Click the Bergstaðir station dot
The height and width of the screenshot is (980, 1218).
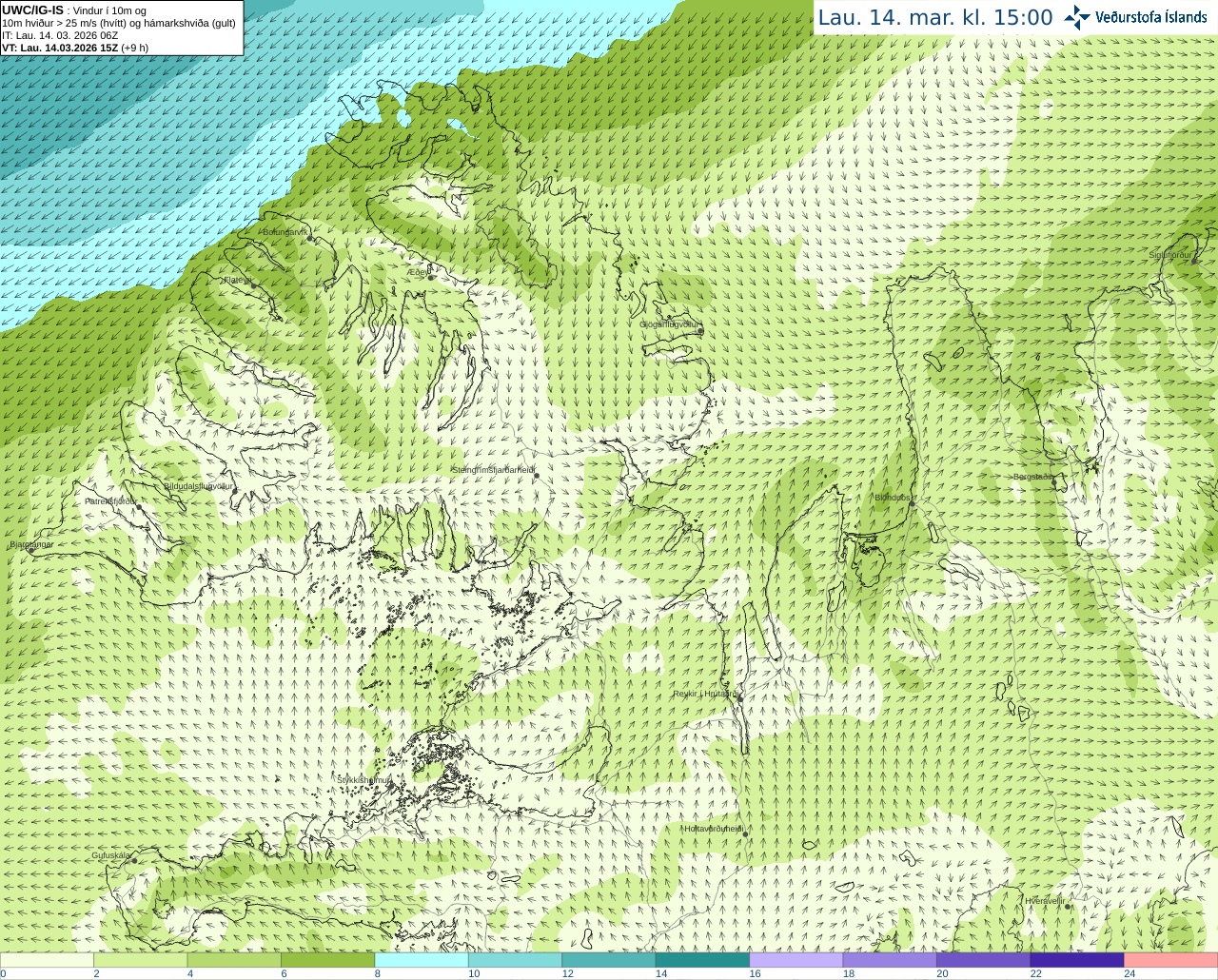[x=1053, y=482]
